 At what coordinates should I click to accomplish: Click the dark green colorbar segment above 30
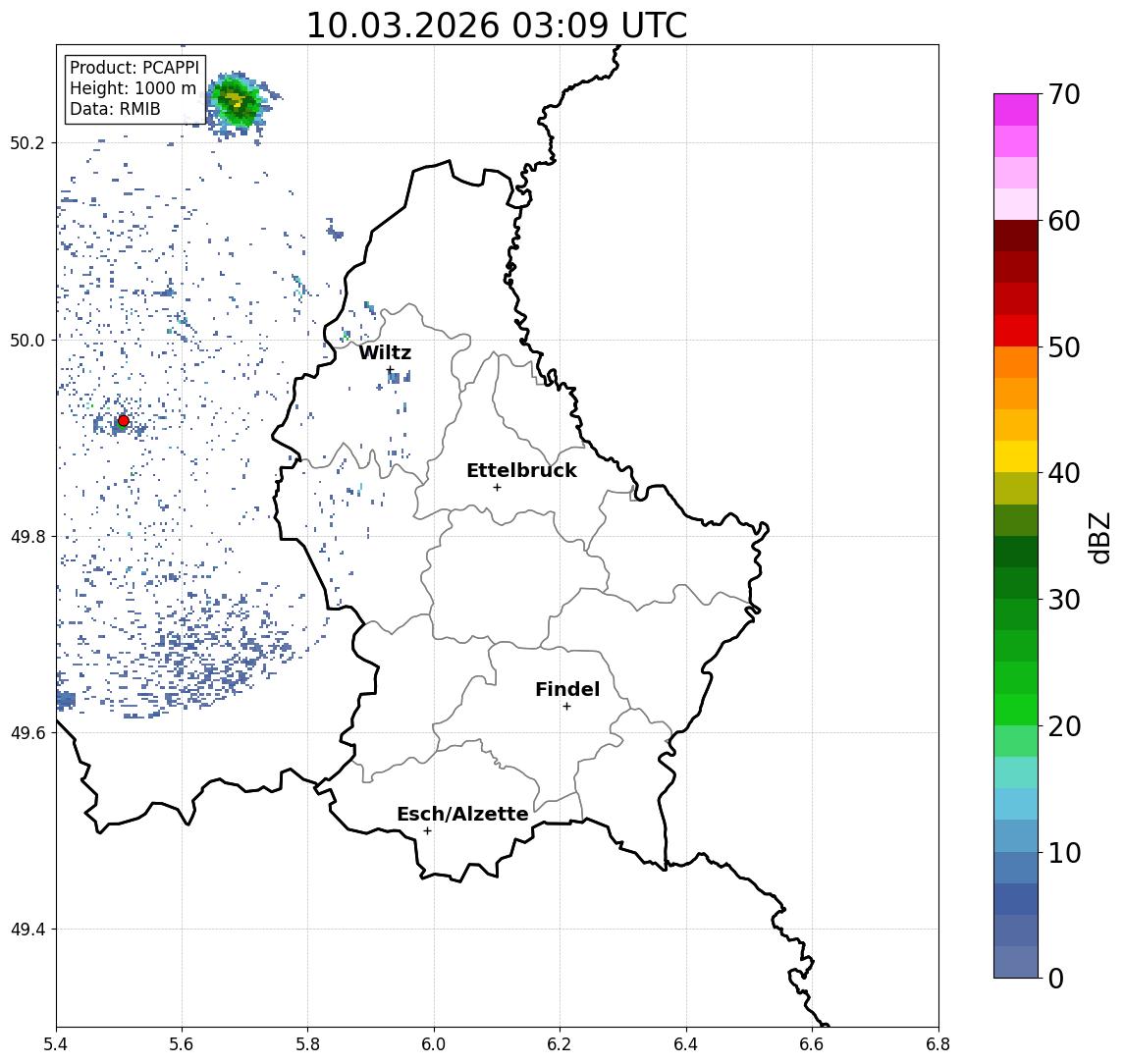(x=1016, y=583)
